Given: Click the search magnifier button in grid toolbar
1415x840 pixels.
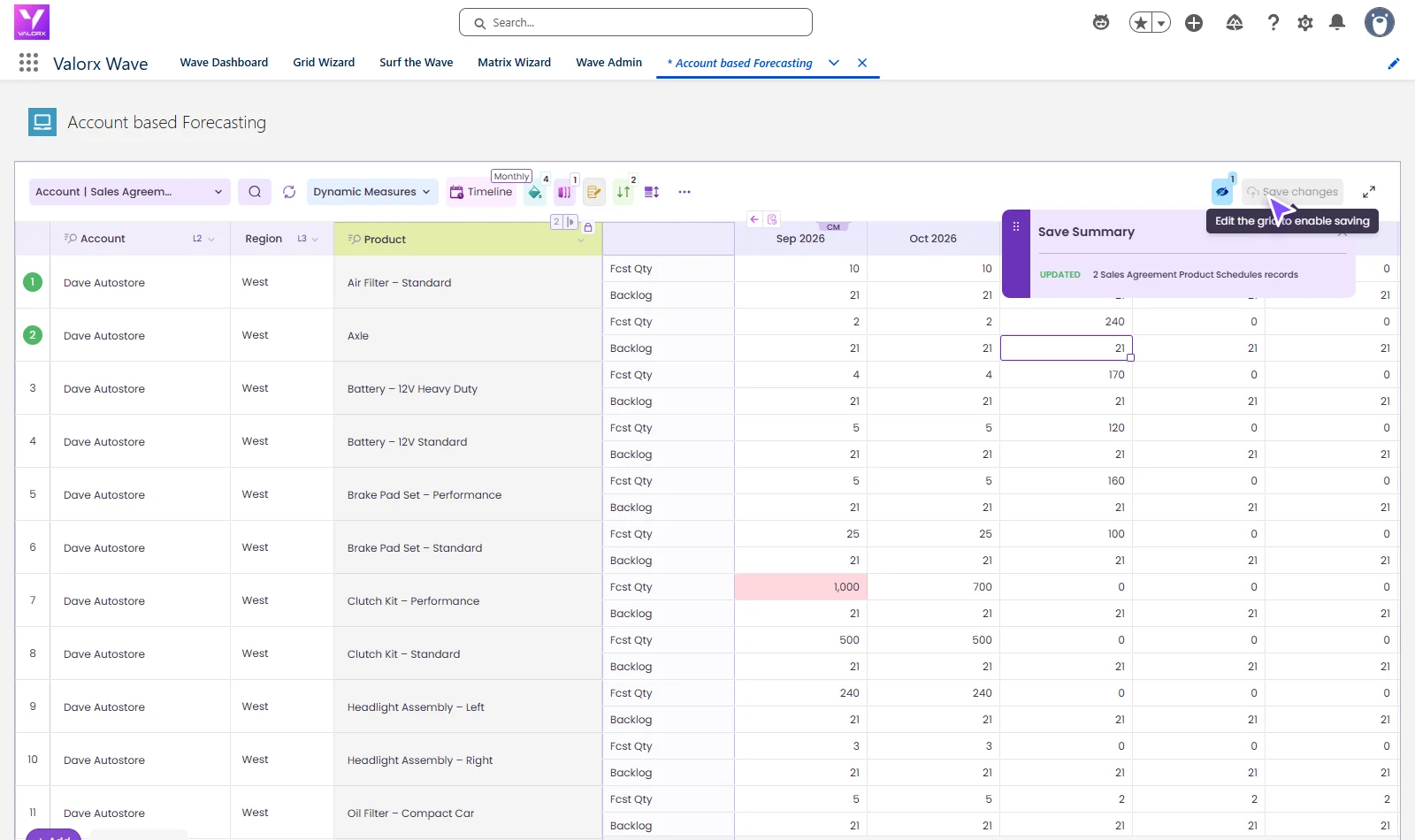Looking at the screenshot, I should 255,192.
